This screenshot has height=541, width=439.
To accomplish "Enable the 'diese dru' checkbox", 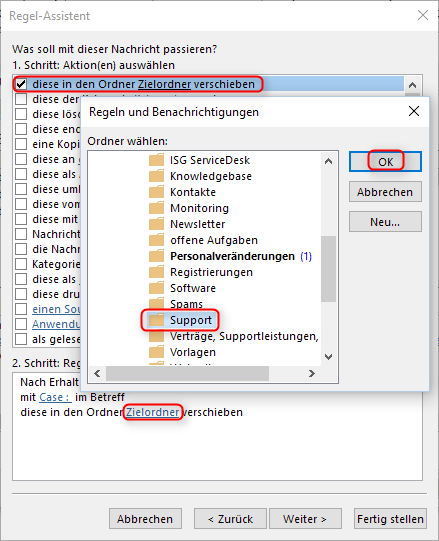I will [x=21, y=294].
